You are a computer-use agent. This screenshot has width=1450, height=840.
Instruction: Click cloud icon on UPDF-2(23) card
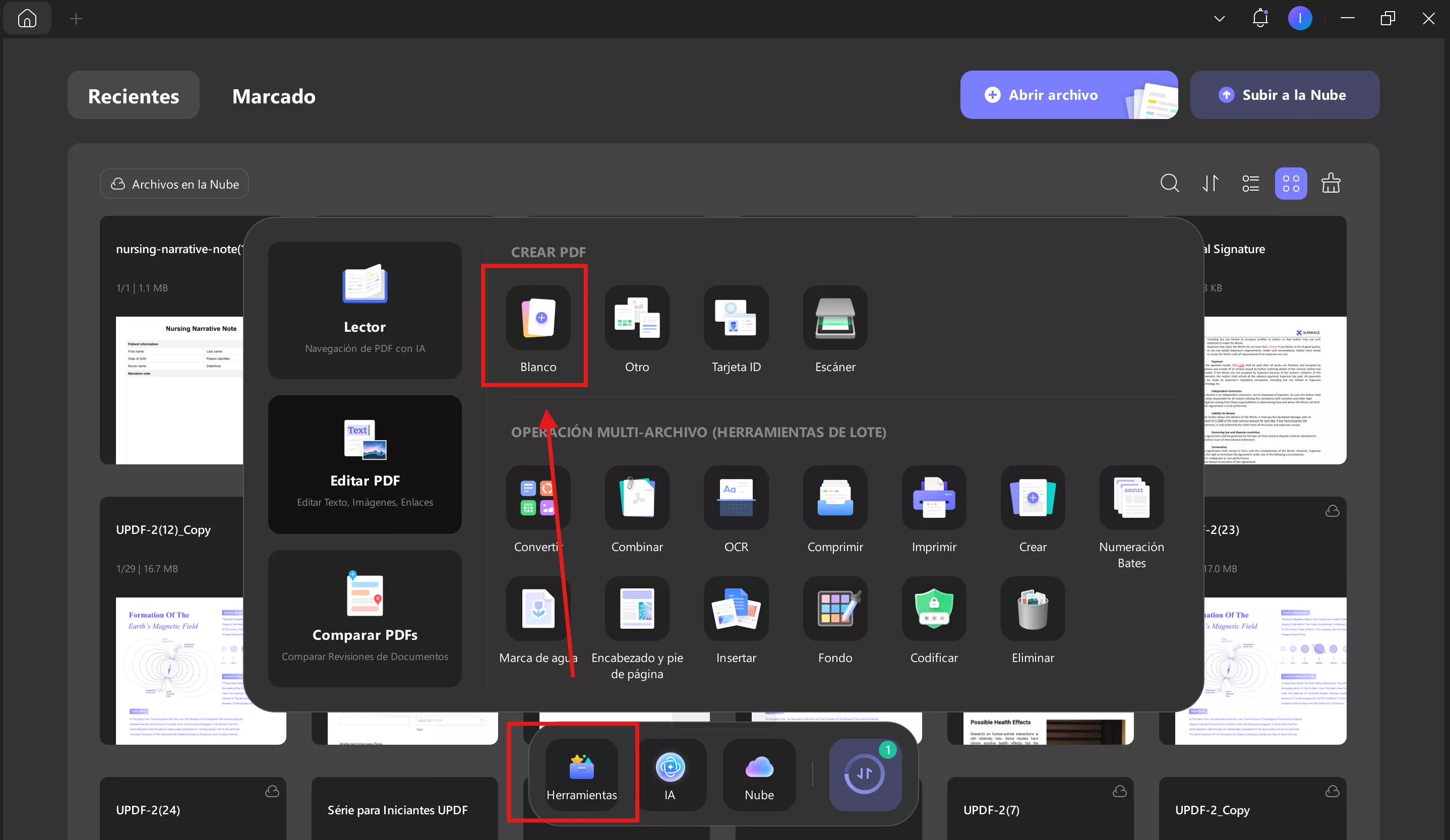click(x=1332, y=511)
